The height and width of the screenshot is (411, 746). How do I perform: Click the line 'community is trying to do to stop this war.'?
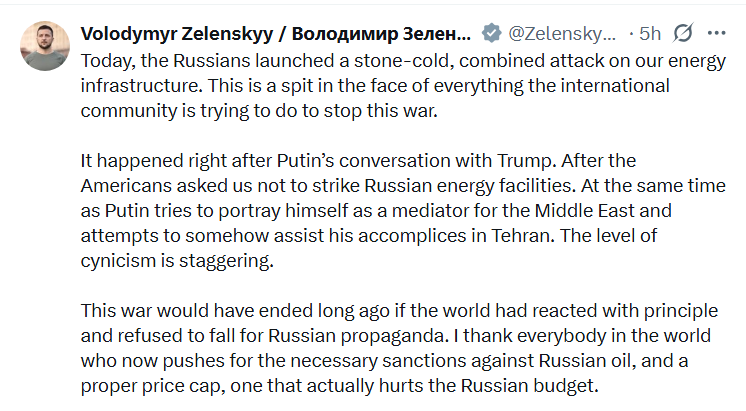(x=259, y=111)
